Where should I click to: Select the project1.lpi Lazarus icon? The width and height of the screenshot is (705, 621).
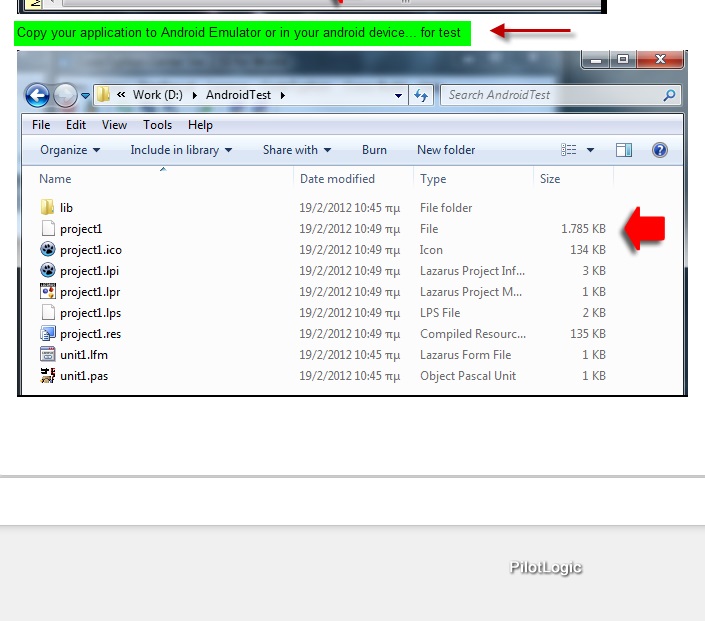coord(48,270)
